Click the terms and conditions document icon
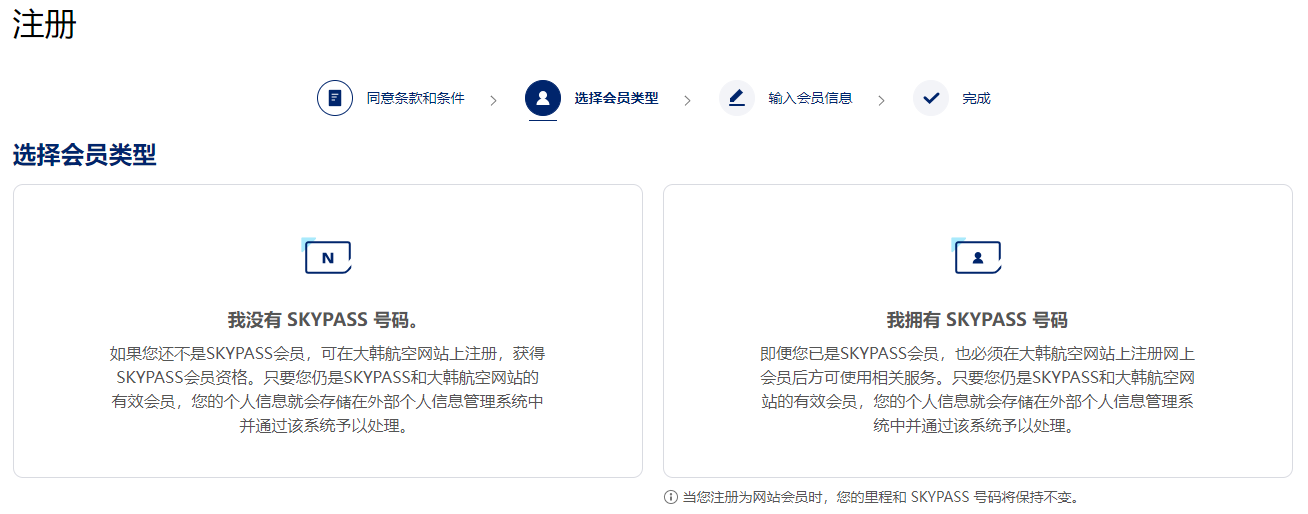This screenshot has height=514, width=1308. tap(335, 98)
